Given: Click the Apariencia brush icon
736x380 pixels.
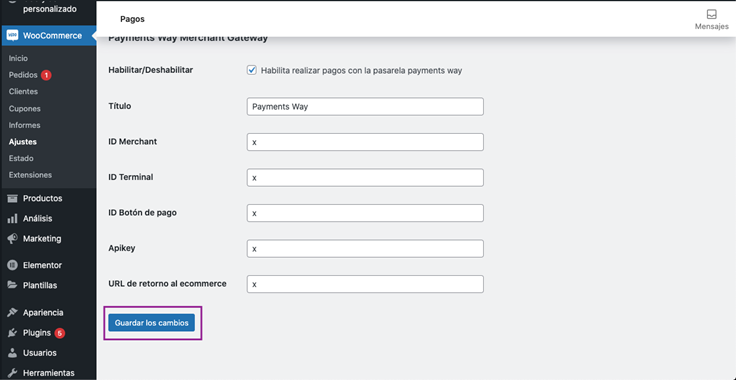Looking at the screenshot, I should click(x=13, y=312).
